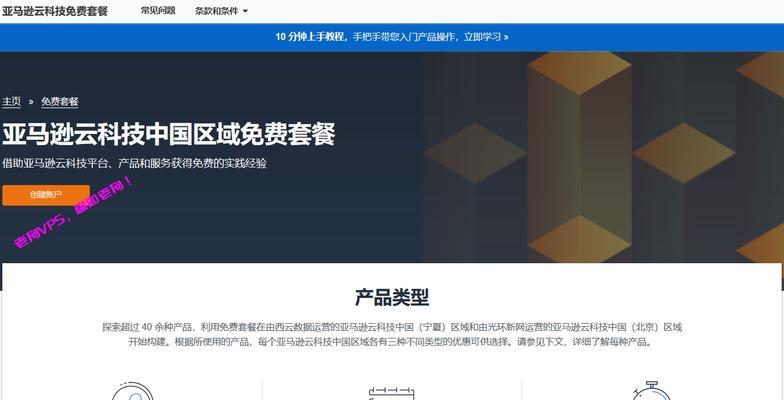Go to 主页 breadcrumb

(12, 102)
